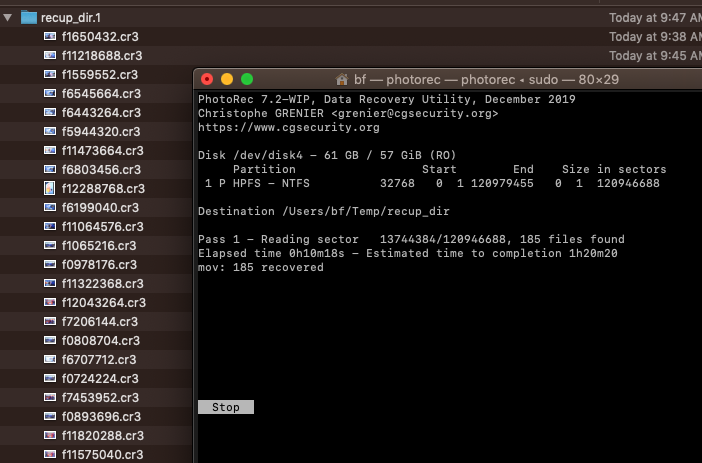Select file name f12288768.cr3
The height and width of the screenshot is (463, 702).
coord(103,189)
